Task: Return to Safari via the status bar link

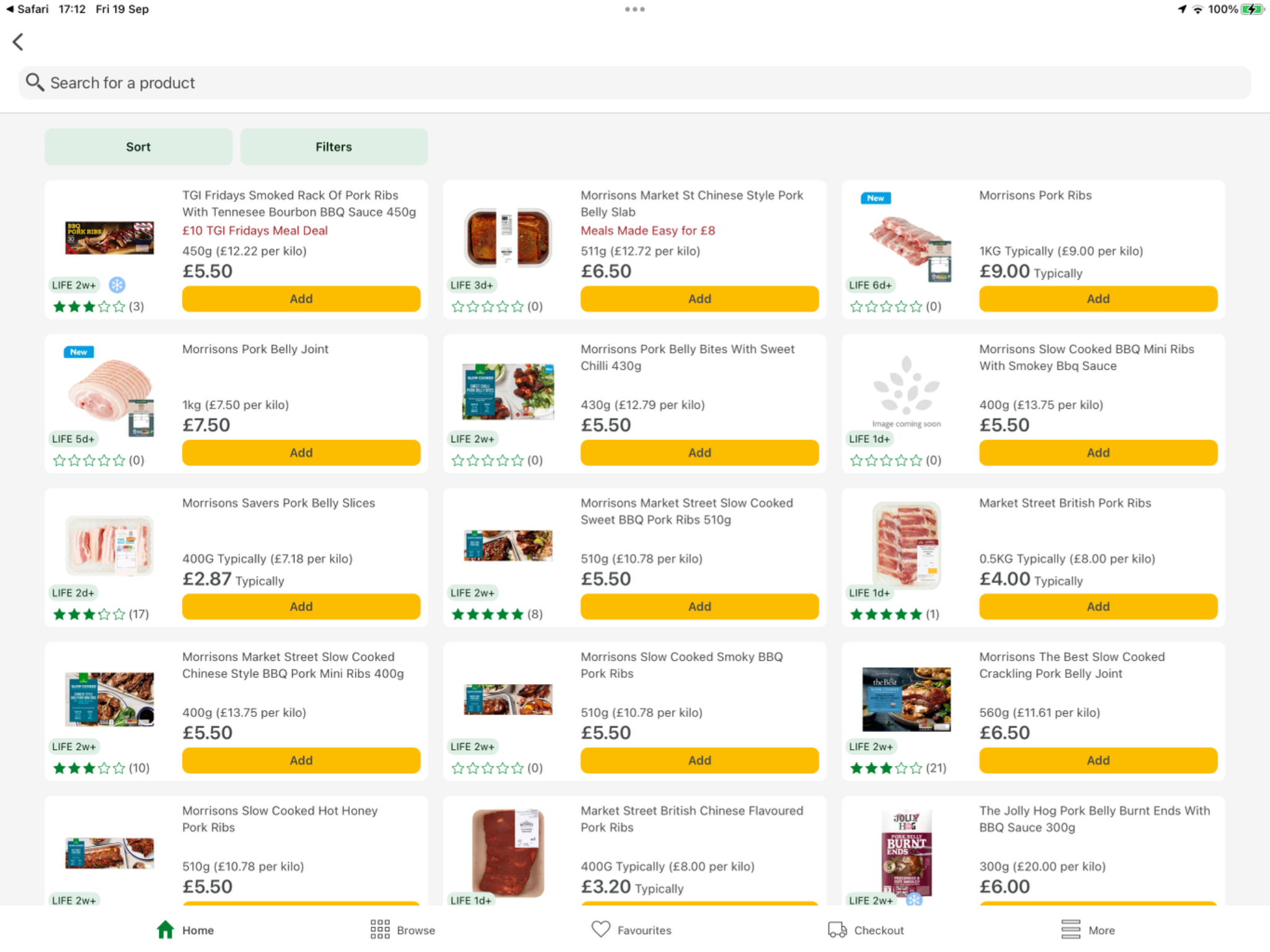Action: point(27,9)
